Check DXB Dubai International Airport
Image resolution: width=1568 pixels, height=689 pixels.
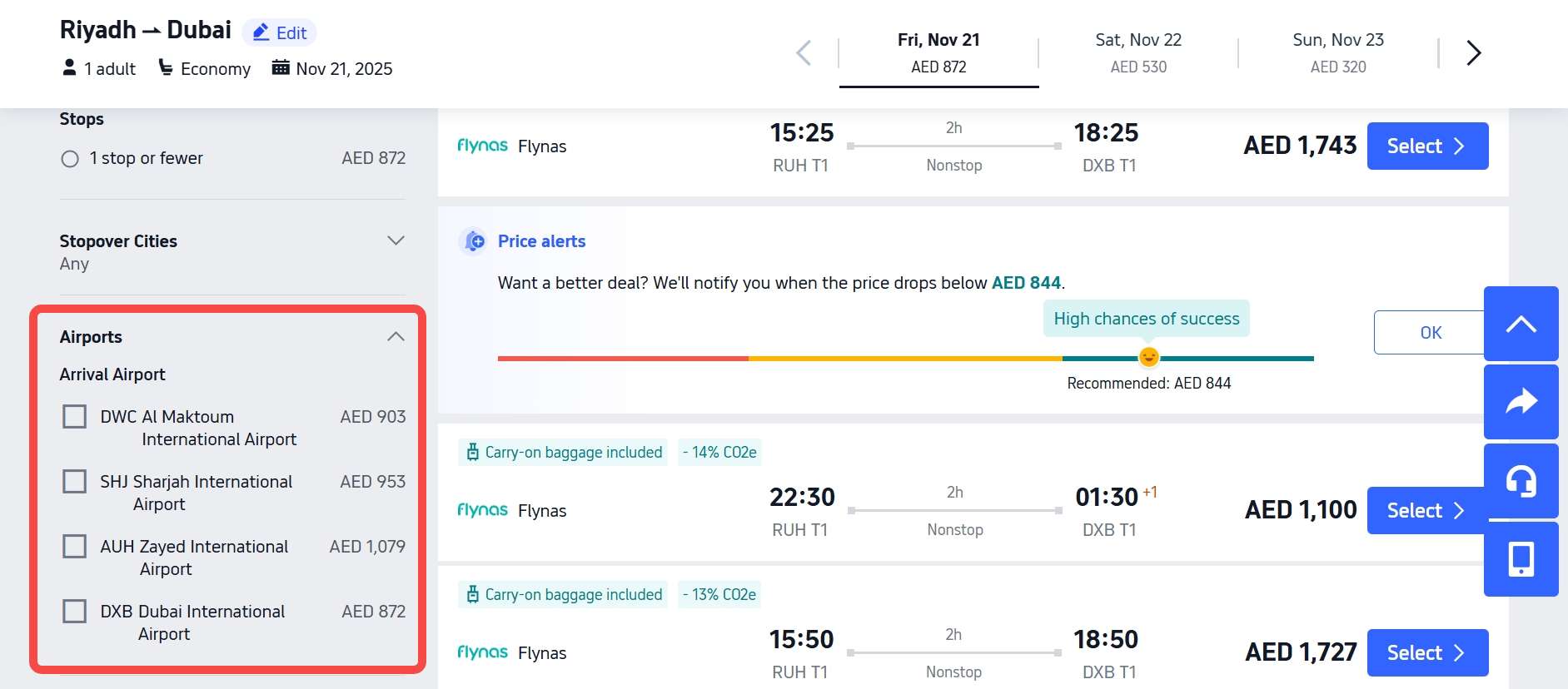point(75,611)
